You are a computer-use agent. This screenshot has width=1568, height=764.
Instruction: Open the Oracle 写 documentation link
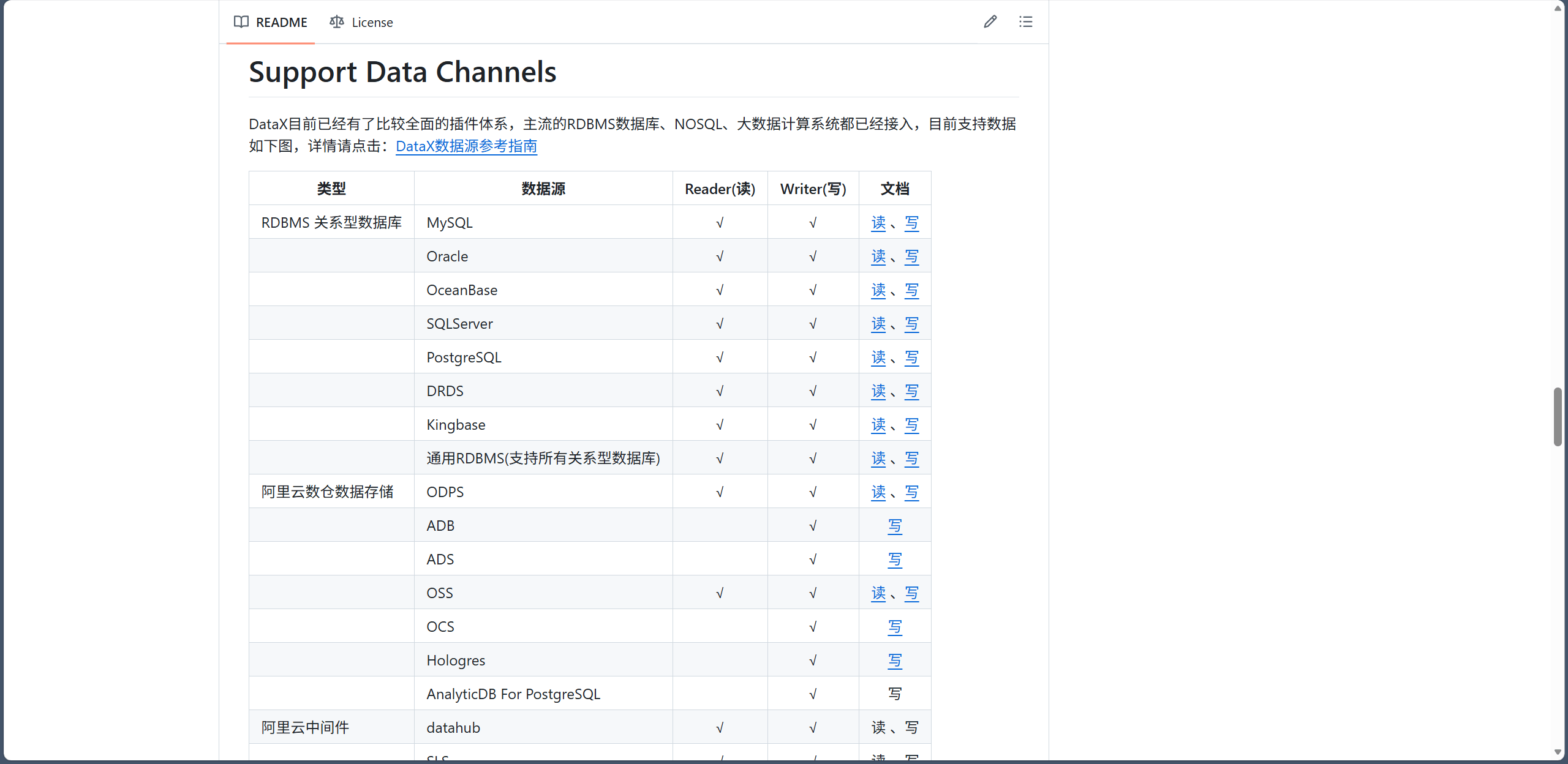click(912, 257)
